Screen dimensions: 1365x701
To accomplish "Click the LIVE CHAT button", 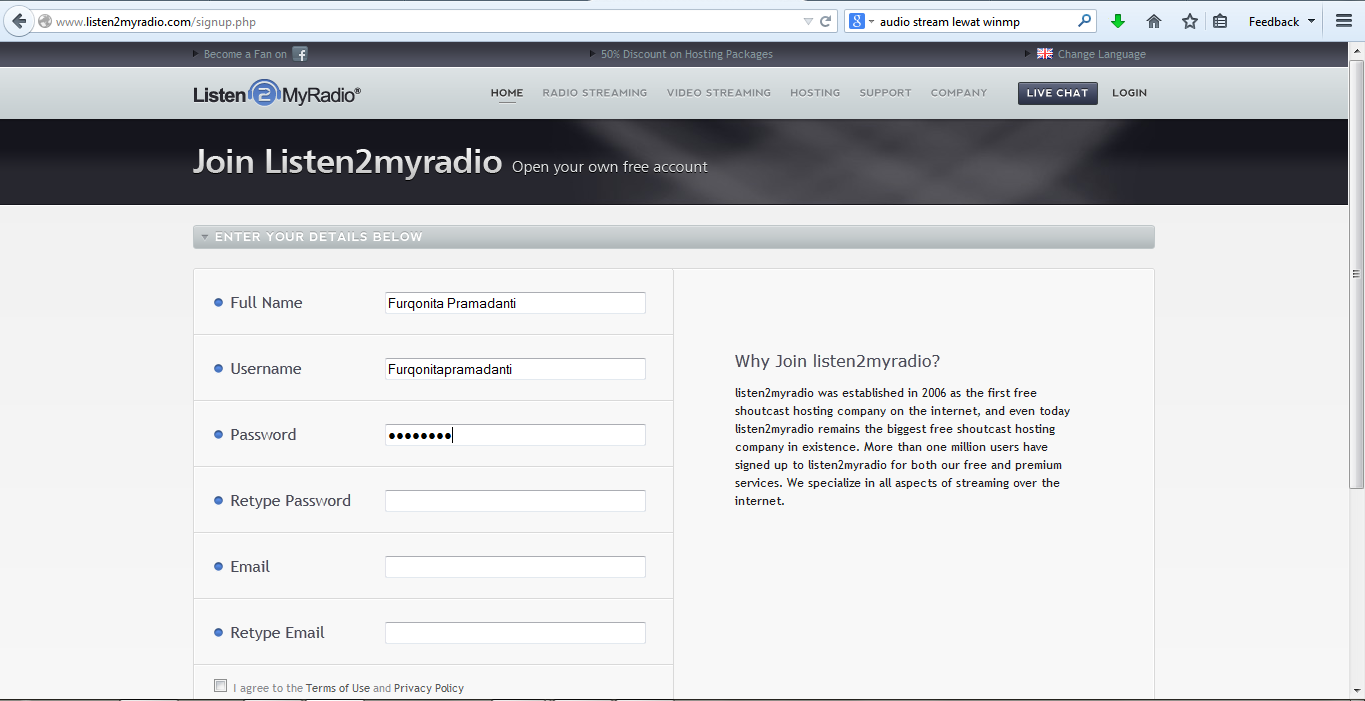I will [1058, 93].
